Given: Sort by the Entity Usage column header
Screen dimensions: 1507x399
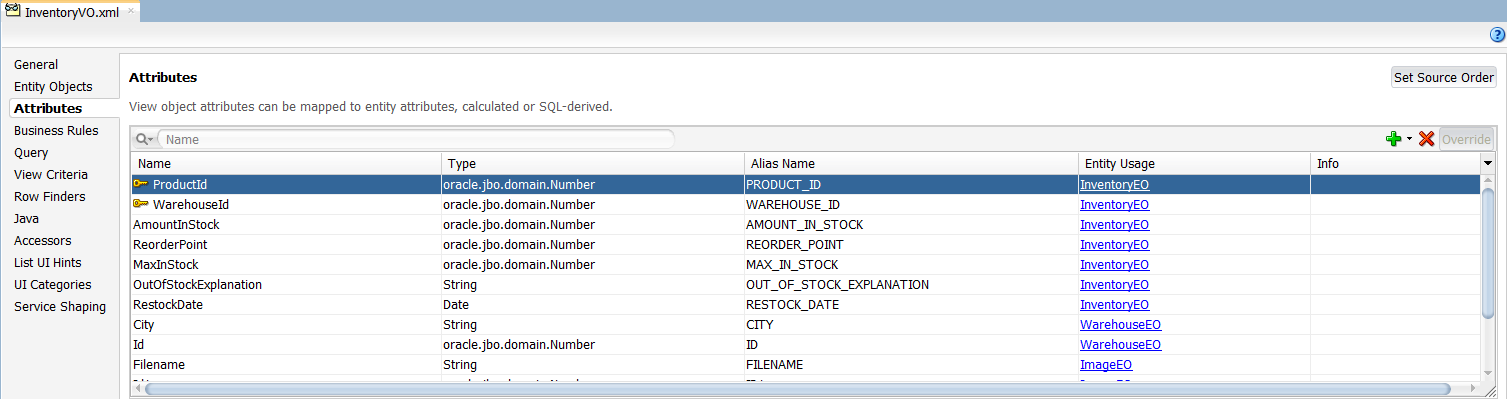Looking at the screenshot, I should click(1194, 163).
